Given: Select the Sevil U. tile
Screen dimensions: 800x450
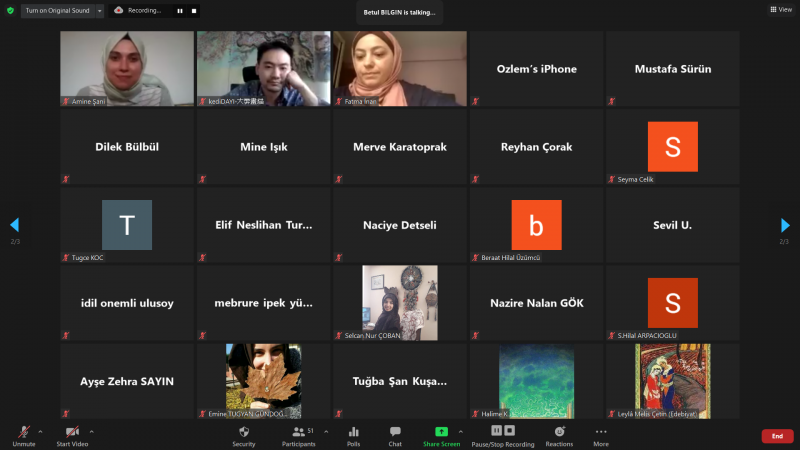Looking at the screenshot, I should pyautogui.click(x=672, y=225).
